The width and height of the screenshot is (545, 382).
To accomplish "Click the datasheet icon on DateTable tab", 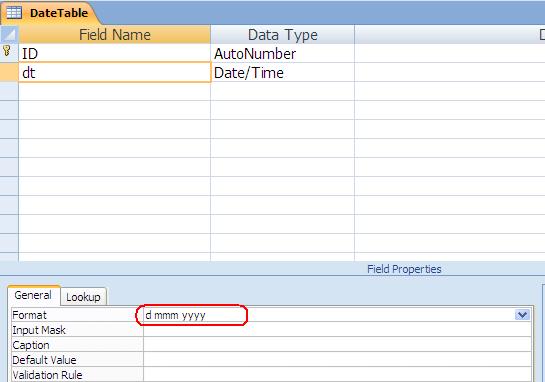I will [x=14, y=13].
